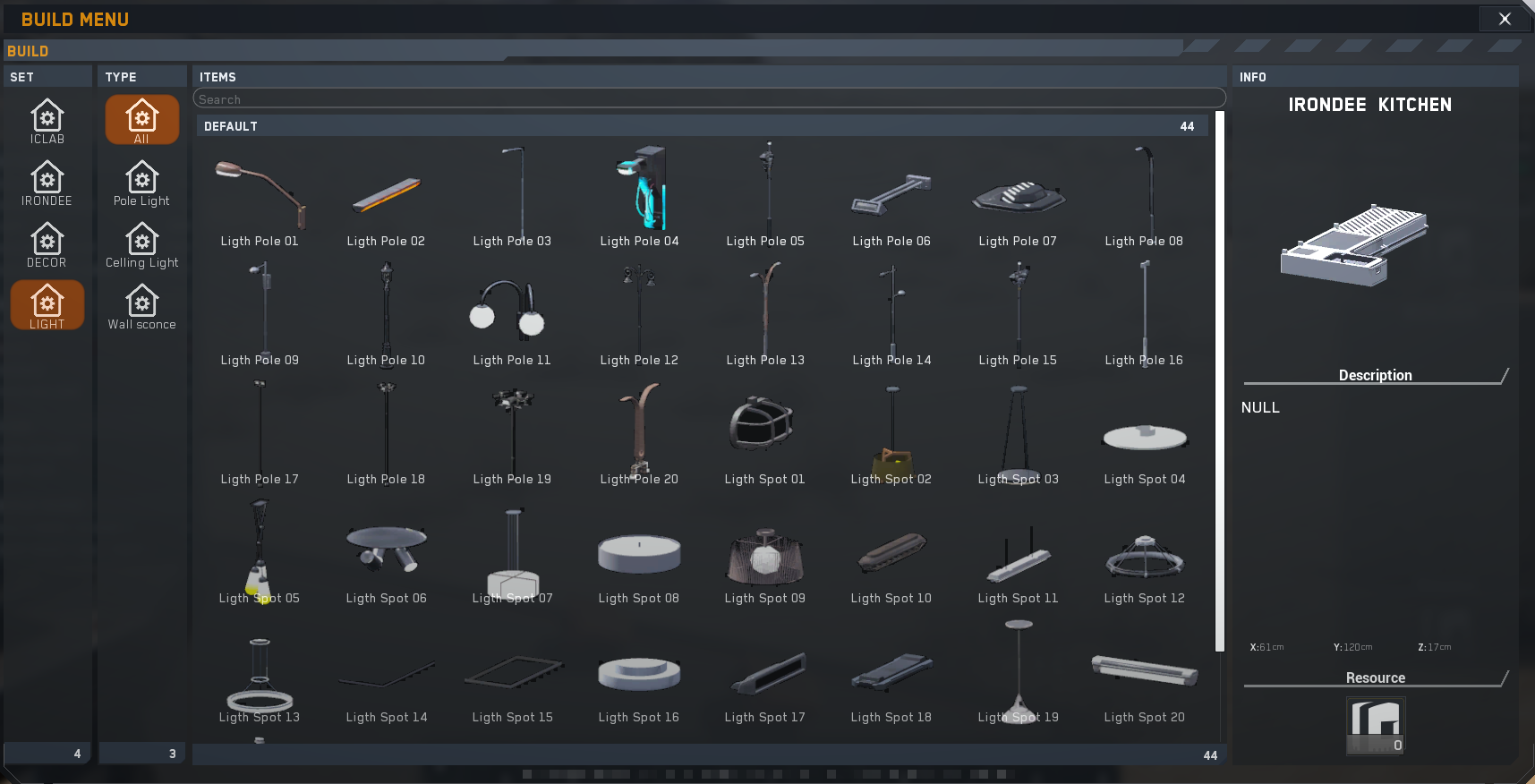Image resolution: width=1535 pixels, height=784 pixels.
Task: Close the Build Menu window
Action: click(1505, 19)
